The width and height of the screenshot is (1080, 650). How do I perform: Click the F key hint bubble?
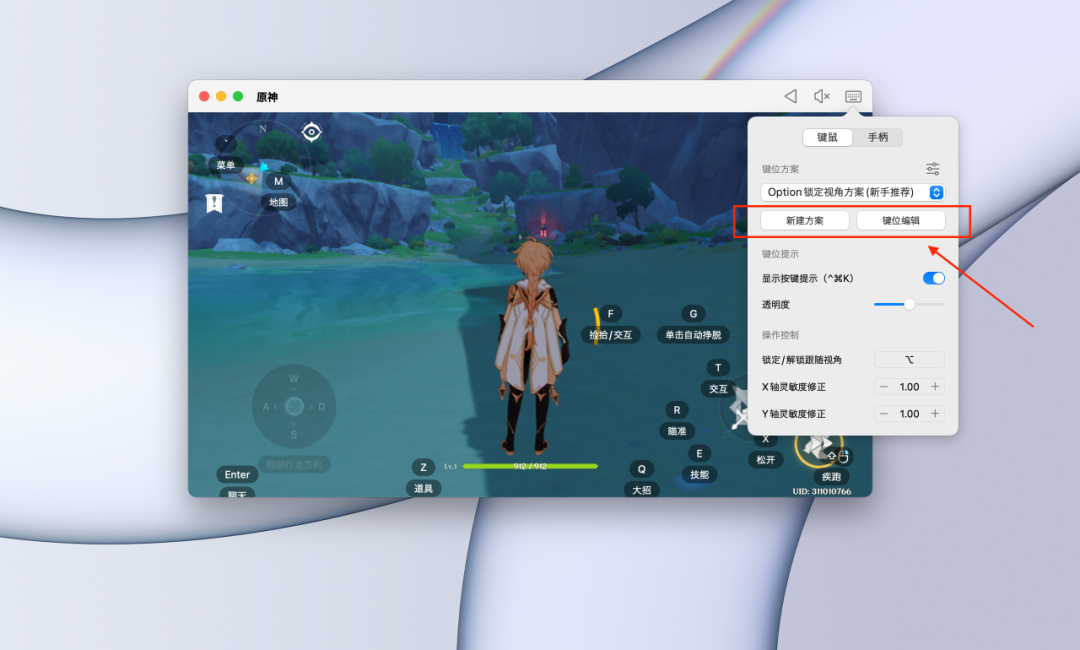point(610,313)
